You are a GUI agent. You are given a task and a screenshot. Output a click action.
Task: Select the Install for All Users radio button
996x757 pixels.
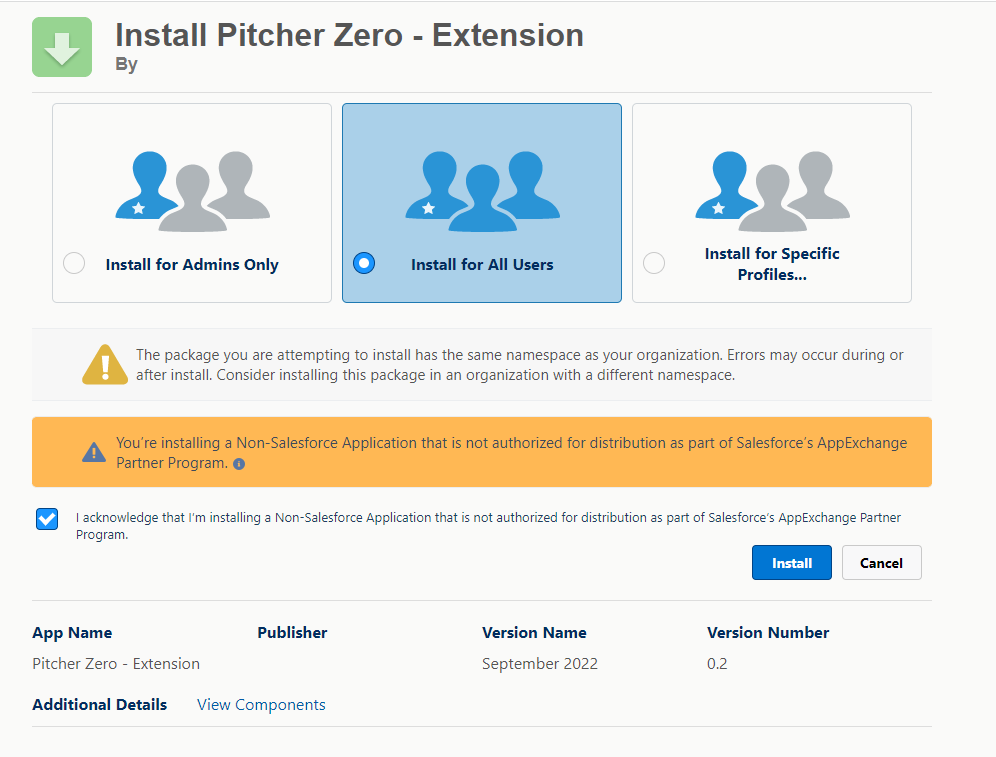[x=364, y=264]
